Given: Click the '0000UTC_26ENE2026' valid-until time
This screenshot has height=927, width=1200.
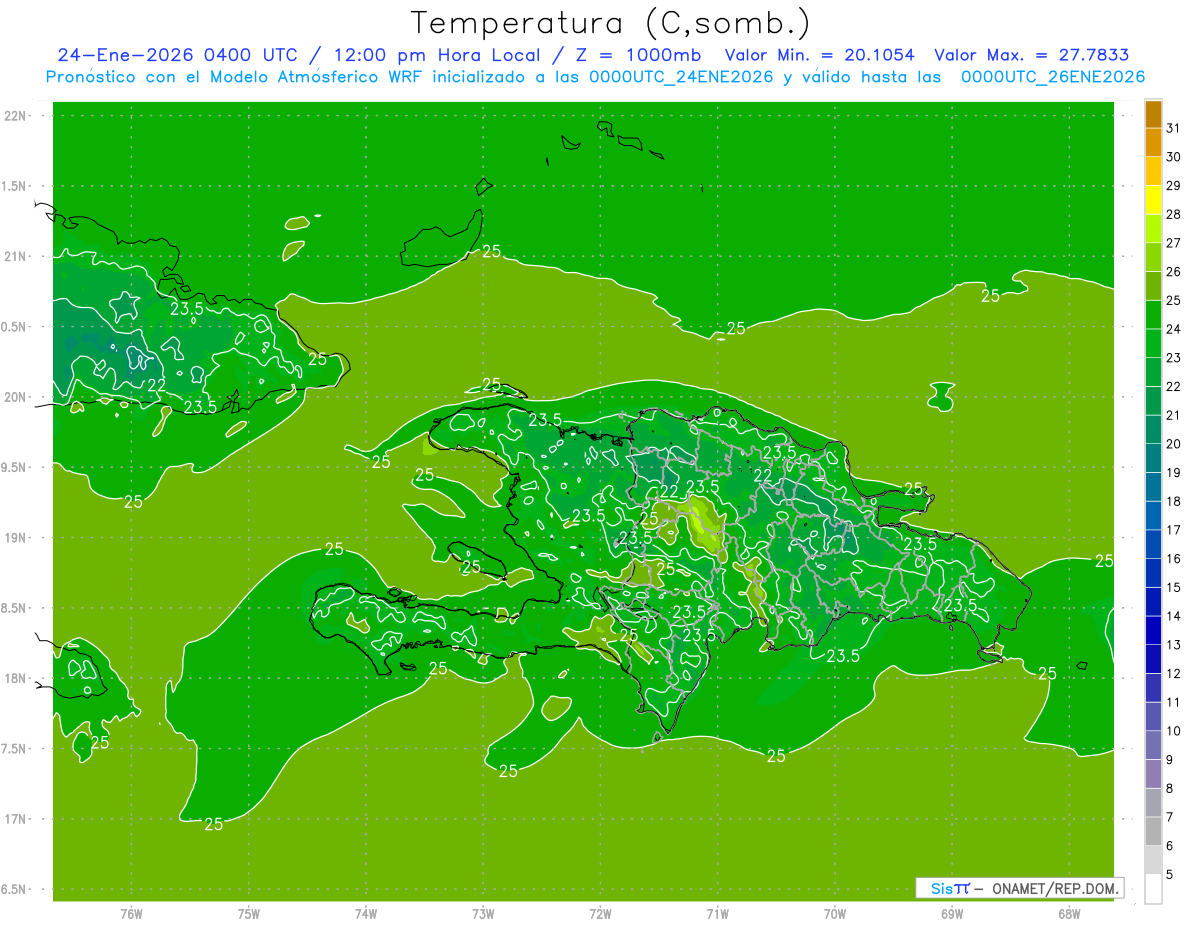Looking at the screenshot, I should point(1052,77).
